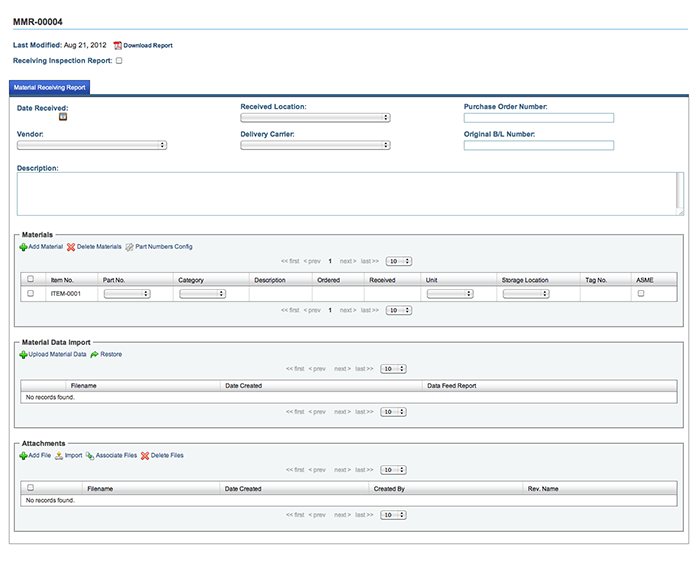The image size is (700, 580).
Task: Check the ITEM-0001 row checkbox
Action: click(30, 293)
